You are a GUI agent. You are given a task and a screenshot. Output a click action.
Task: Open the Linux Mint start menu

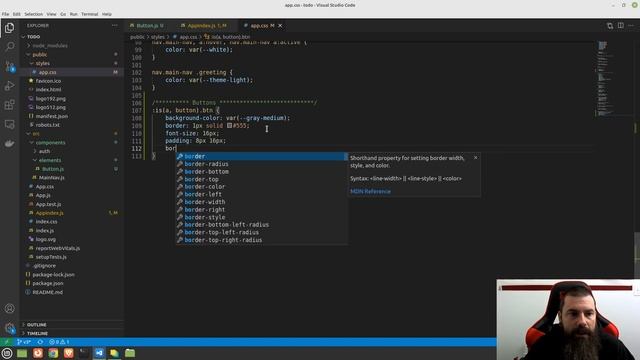click(7, 353)
